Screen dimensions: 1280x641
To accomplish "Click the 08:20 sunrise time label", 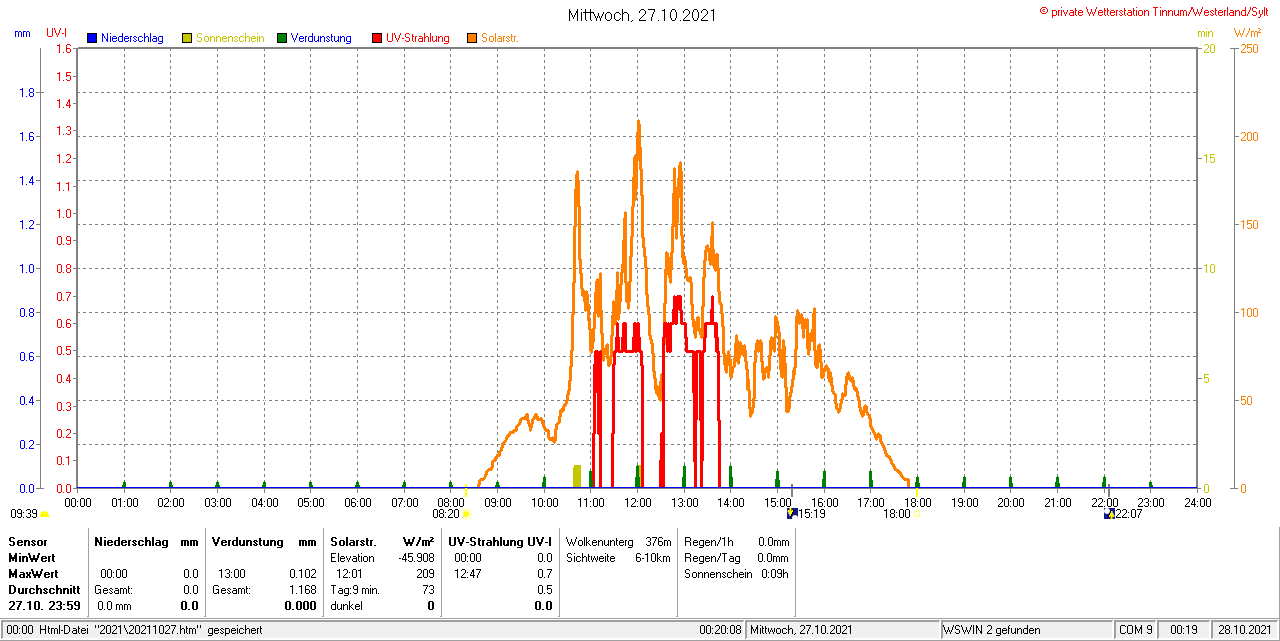I will 446,514.
